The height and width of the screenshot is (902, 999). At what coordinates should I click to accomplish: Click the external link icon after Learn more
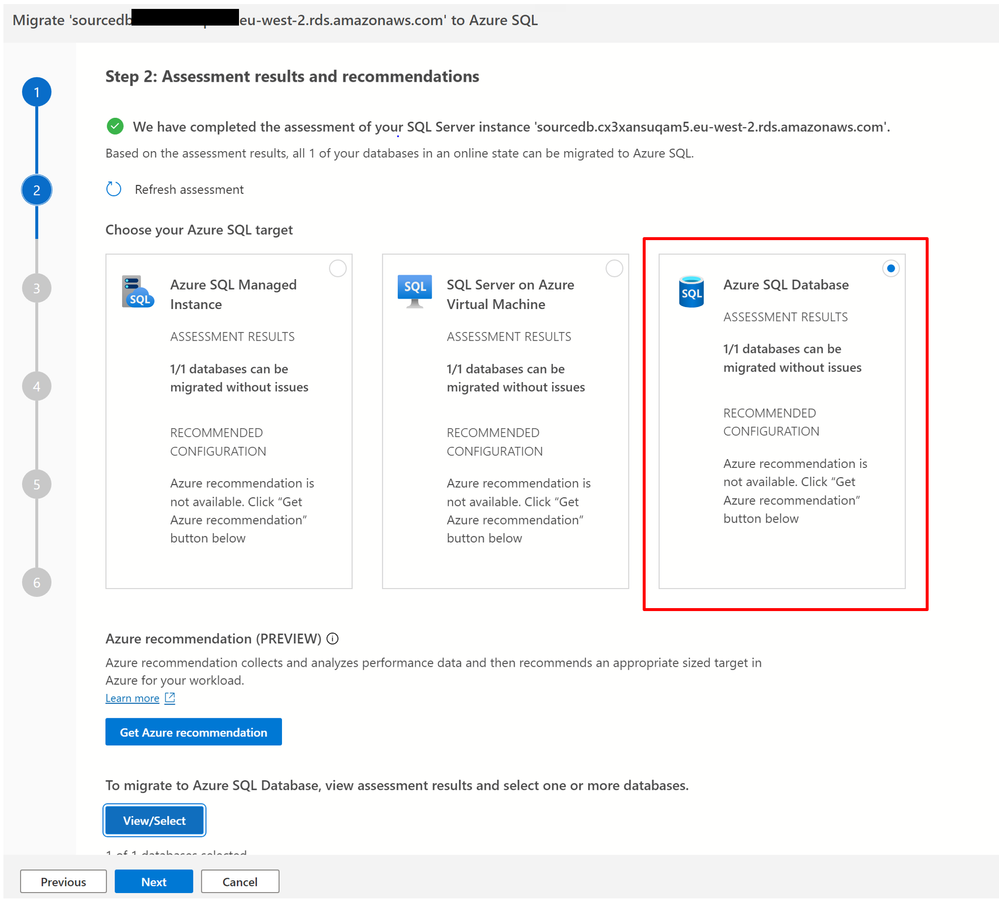click(169, 698)
